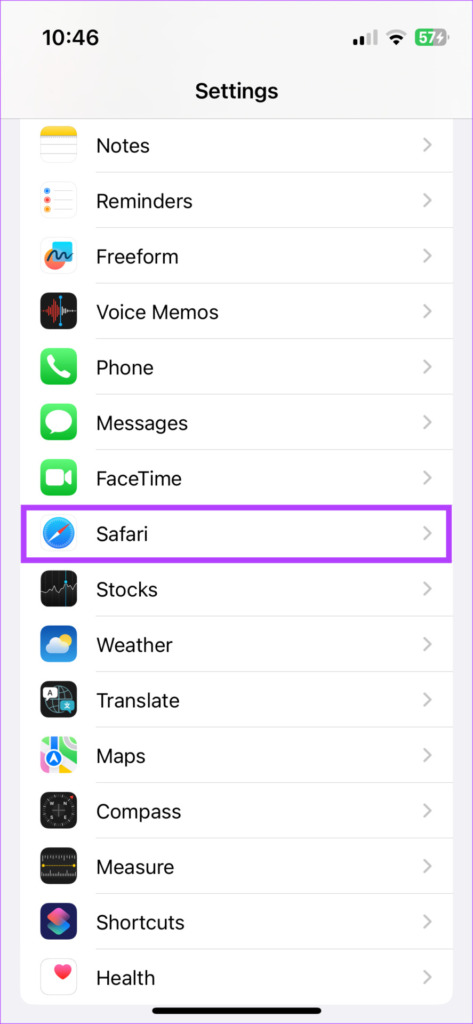Tap the Safari compass icon
473x1024 pixels.
[58, 534]
